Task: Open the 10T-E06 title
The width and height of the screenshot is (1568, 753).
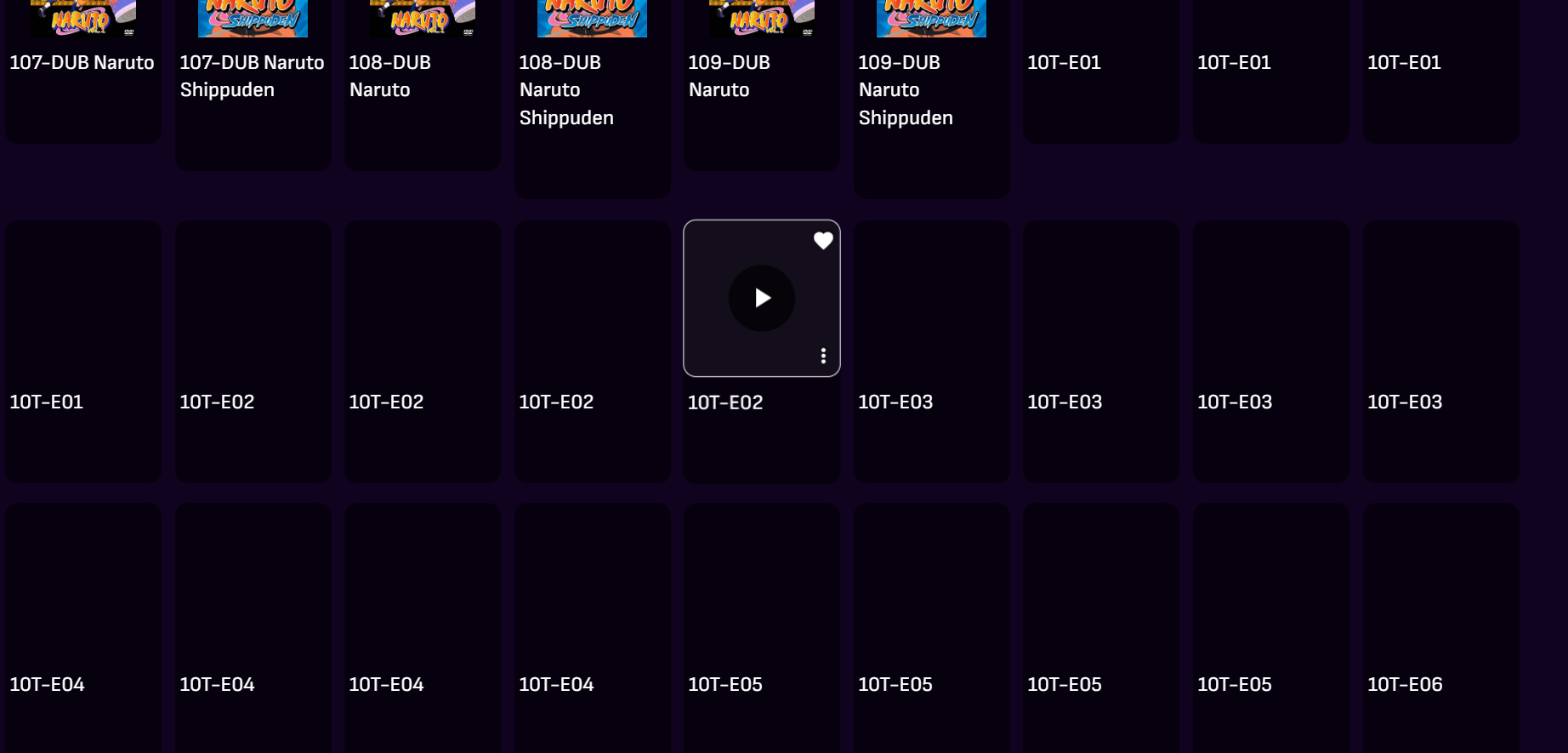Action: pyautogui.click(x=1405, y=684)
